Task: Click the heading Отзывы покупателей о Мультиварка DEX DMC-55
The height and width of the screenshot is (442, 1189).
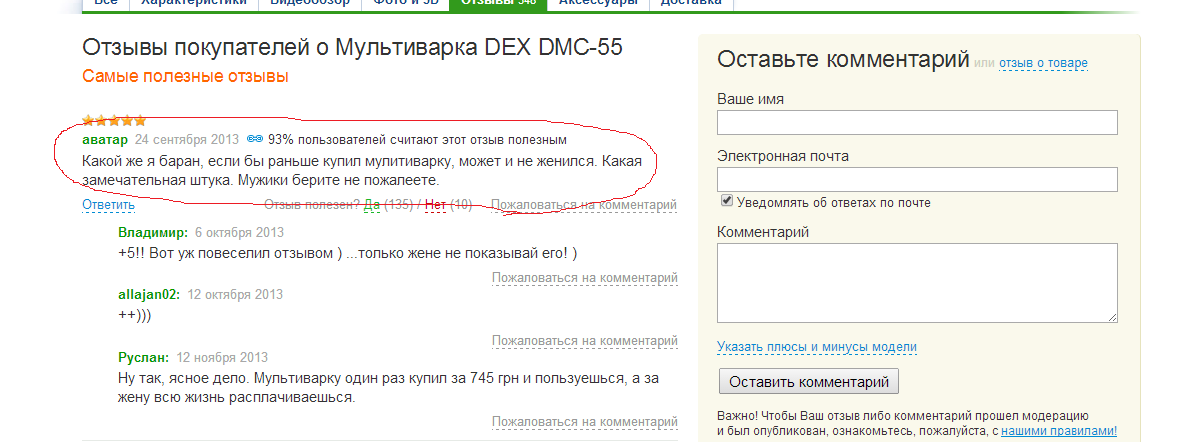Action: point(352,47)
